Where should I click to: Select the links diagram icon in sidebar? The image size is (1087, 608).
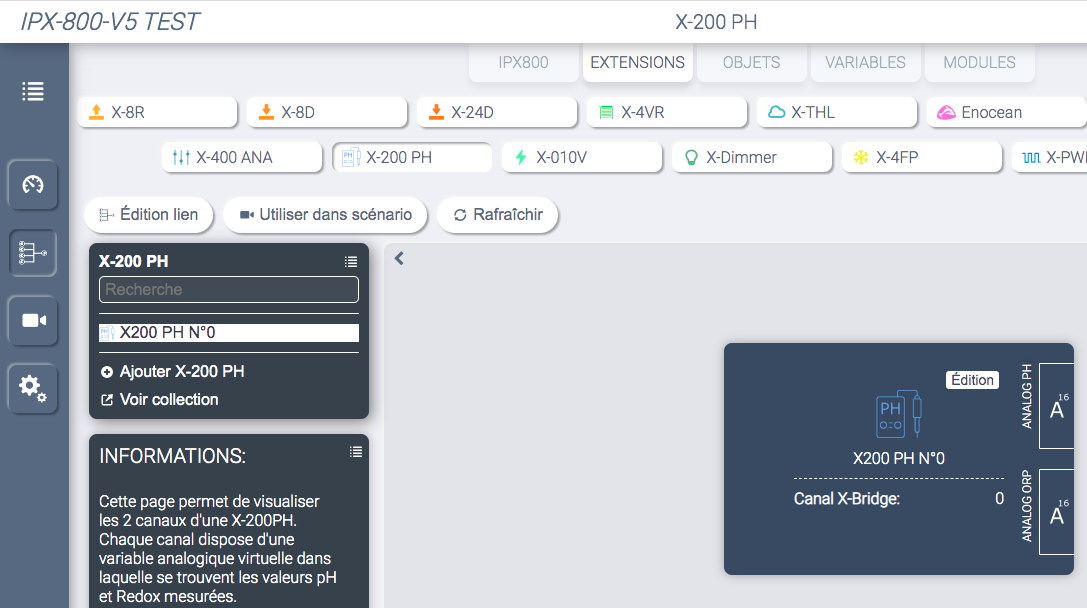(x=33, y=254)
